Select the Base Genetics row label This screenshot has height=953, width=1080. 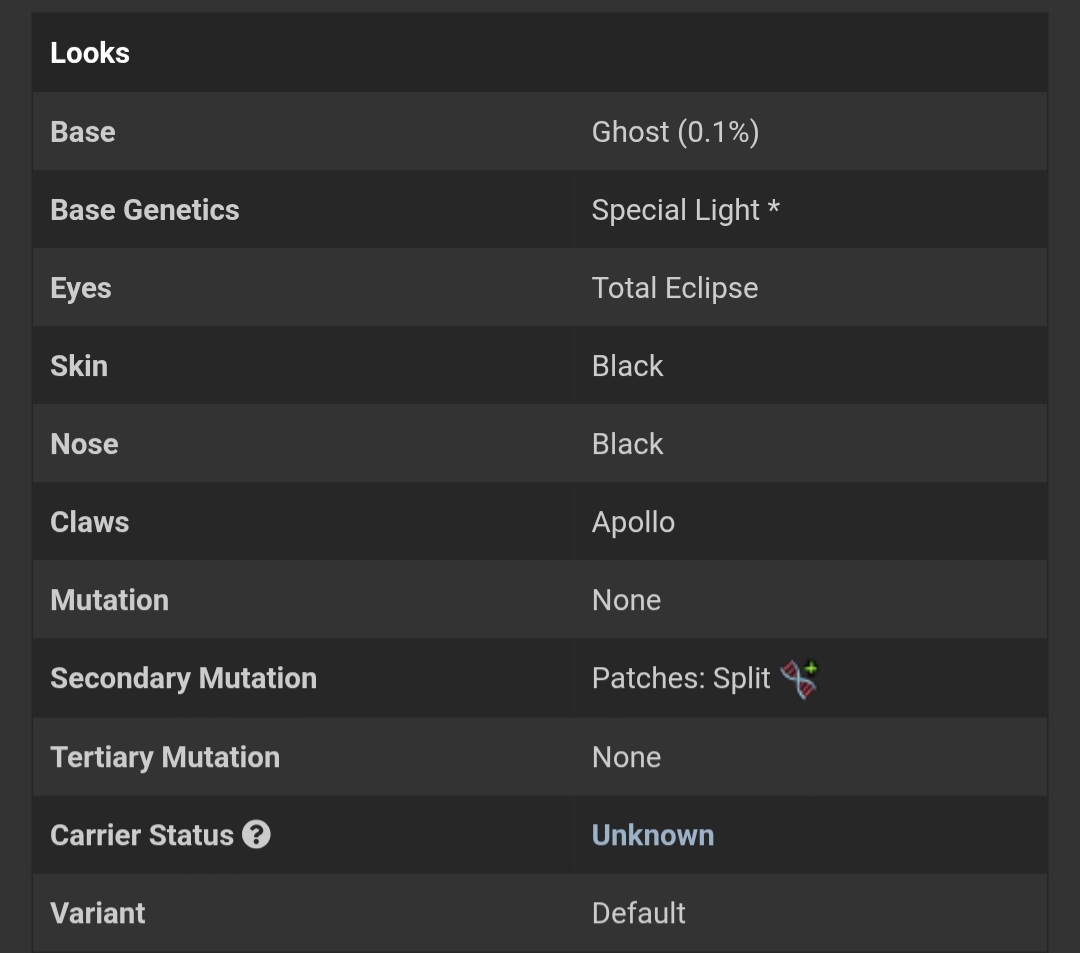coord(145,210)
